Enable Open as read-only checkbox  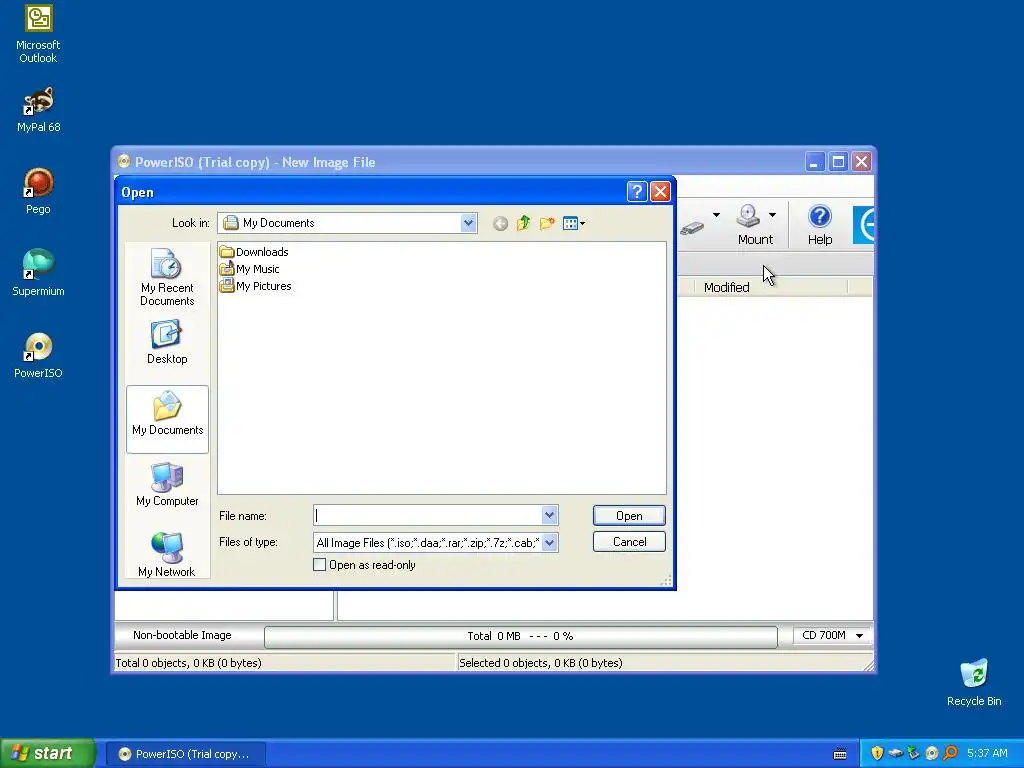[319, 565]
